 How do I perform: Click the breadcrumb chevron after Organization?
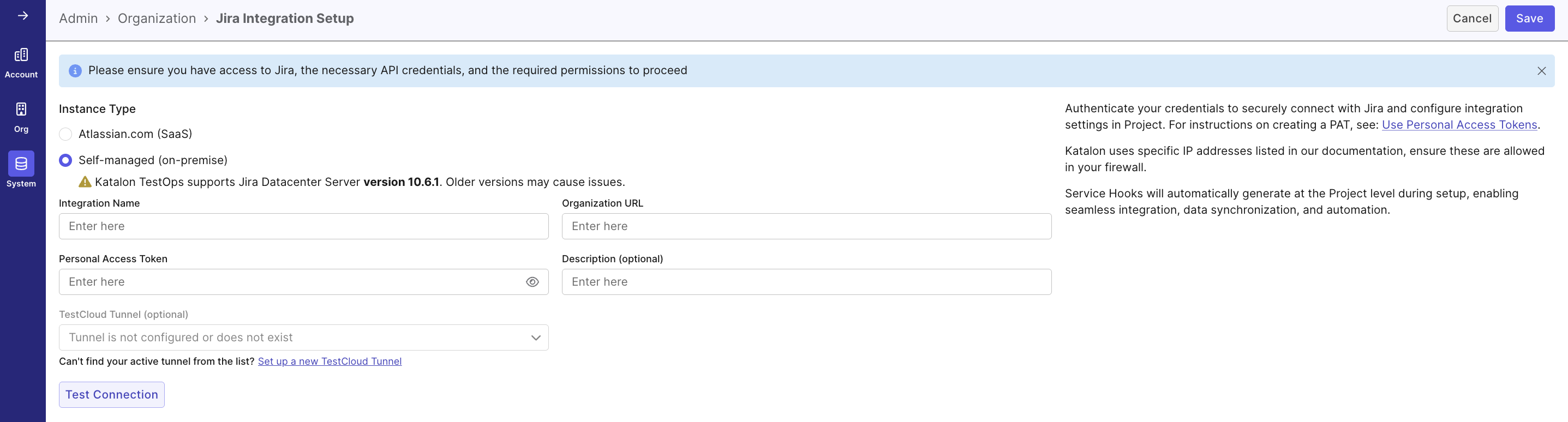click(206, 19)
